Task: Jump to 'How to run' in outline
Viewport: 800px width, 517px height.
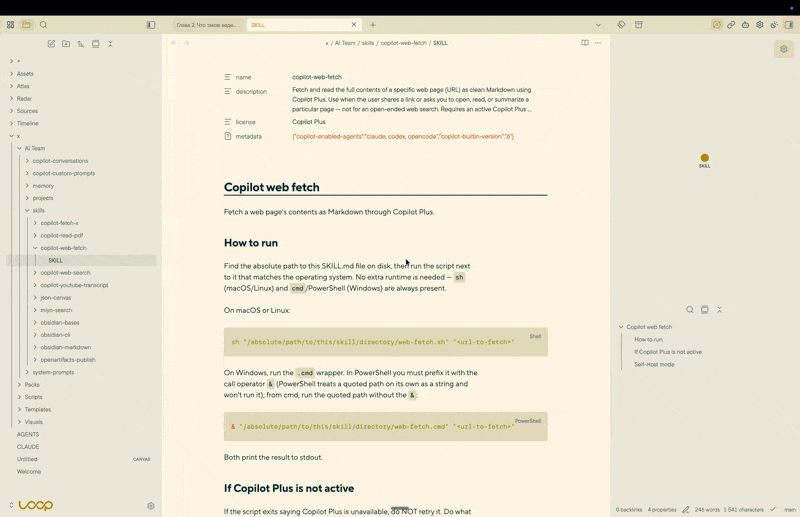Action: tap(648, 339)
